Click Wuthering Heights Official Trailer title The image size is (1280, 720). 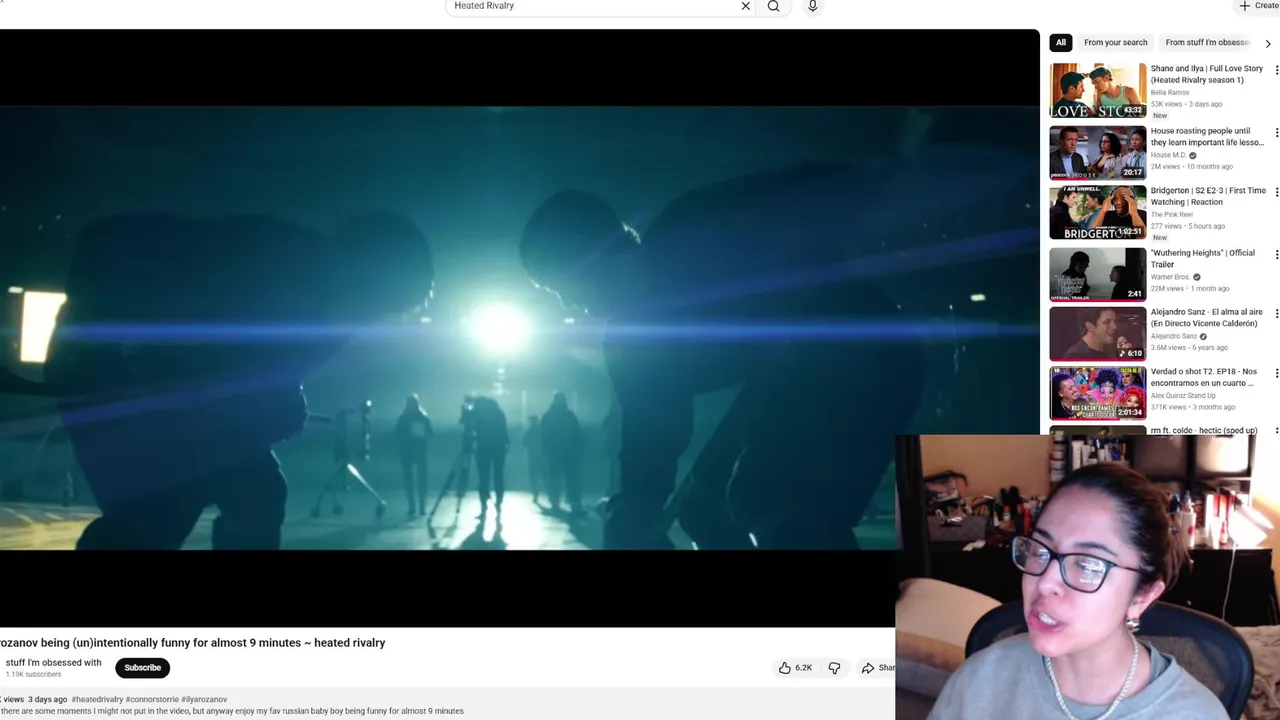click(x=1202, y=258)
